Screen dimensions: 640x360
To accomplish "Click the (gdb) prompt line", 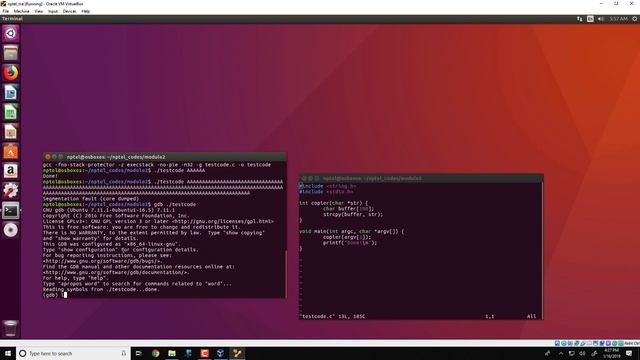I will coord(55,295).
